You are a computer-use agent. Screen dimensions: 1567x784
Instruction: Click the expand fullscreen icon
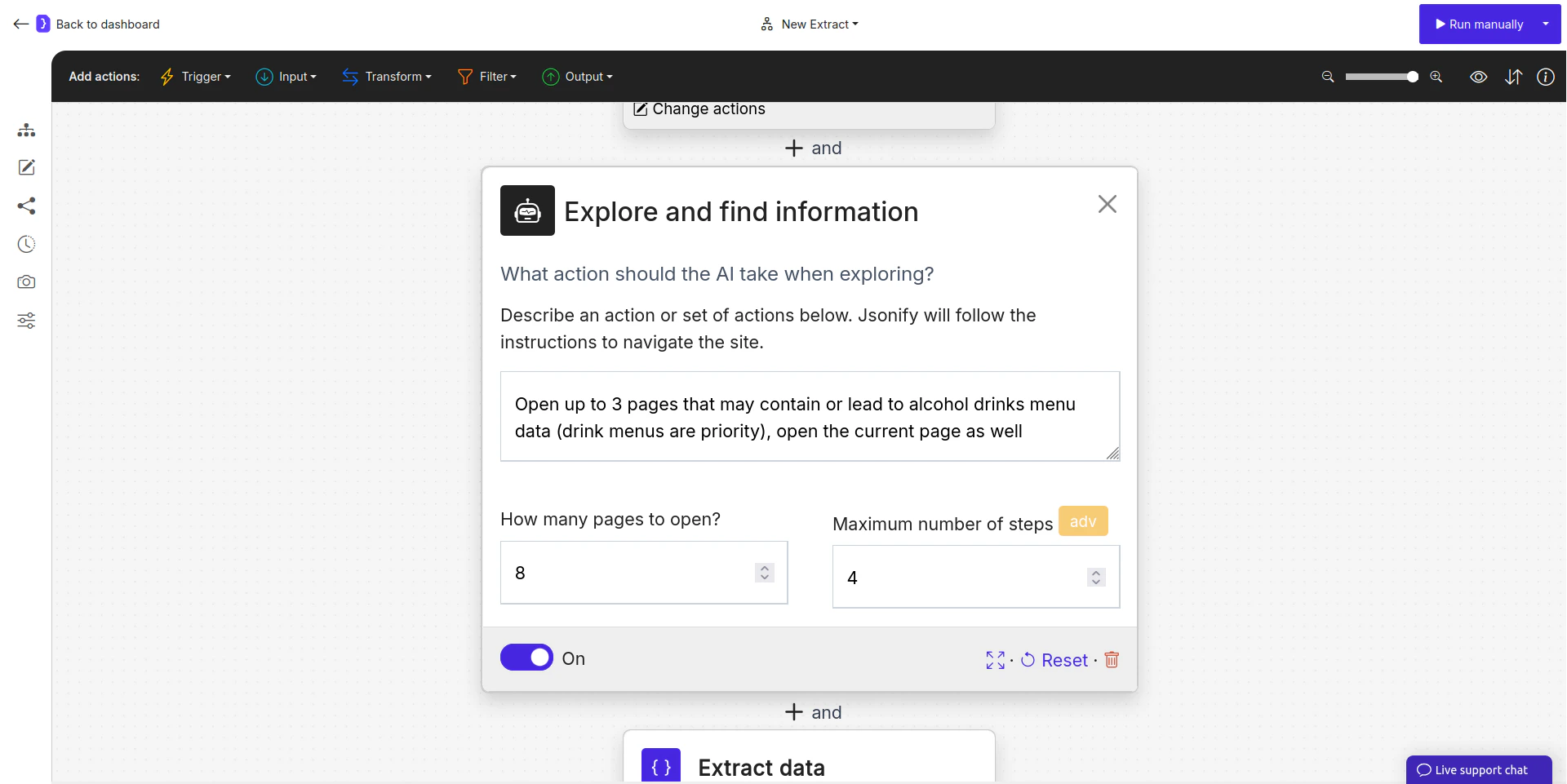[x=995, y=660]
